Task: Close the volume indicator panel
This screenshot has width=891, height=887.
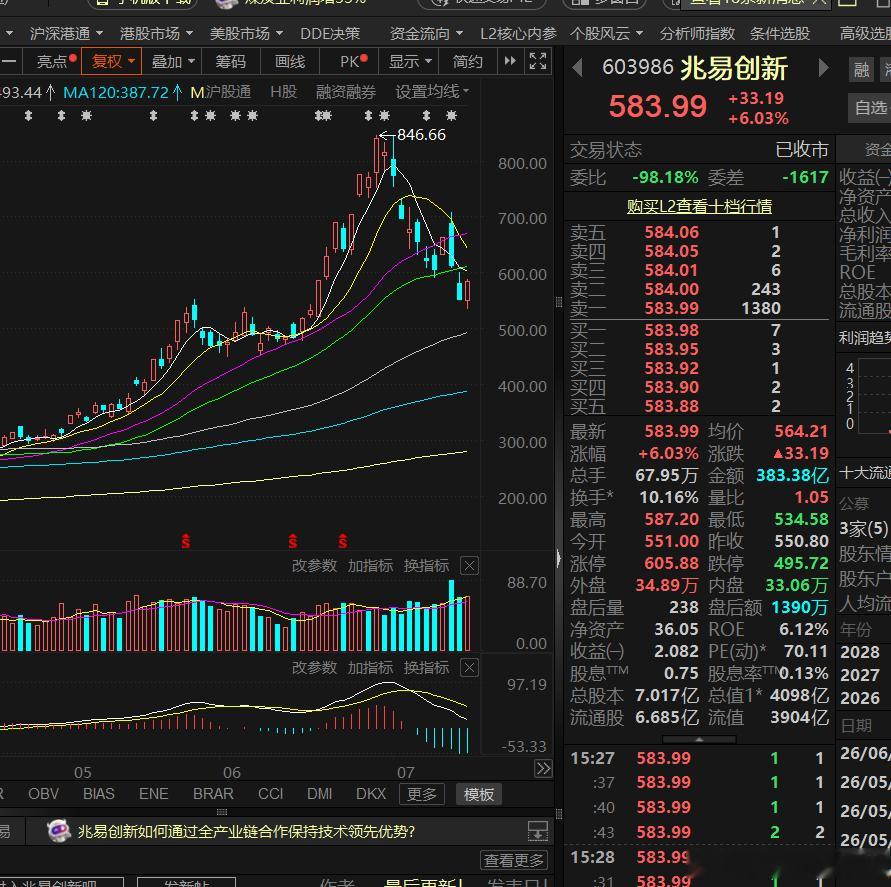Action: click(469, 566)
